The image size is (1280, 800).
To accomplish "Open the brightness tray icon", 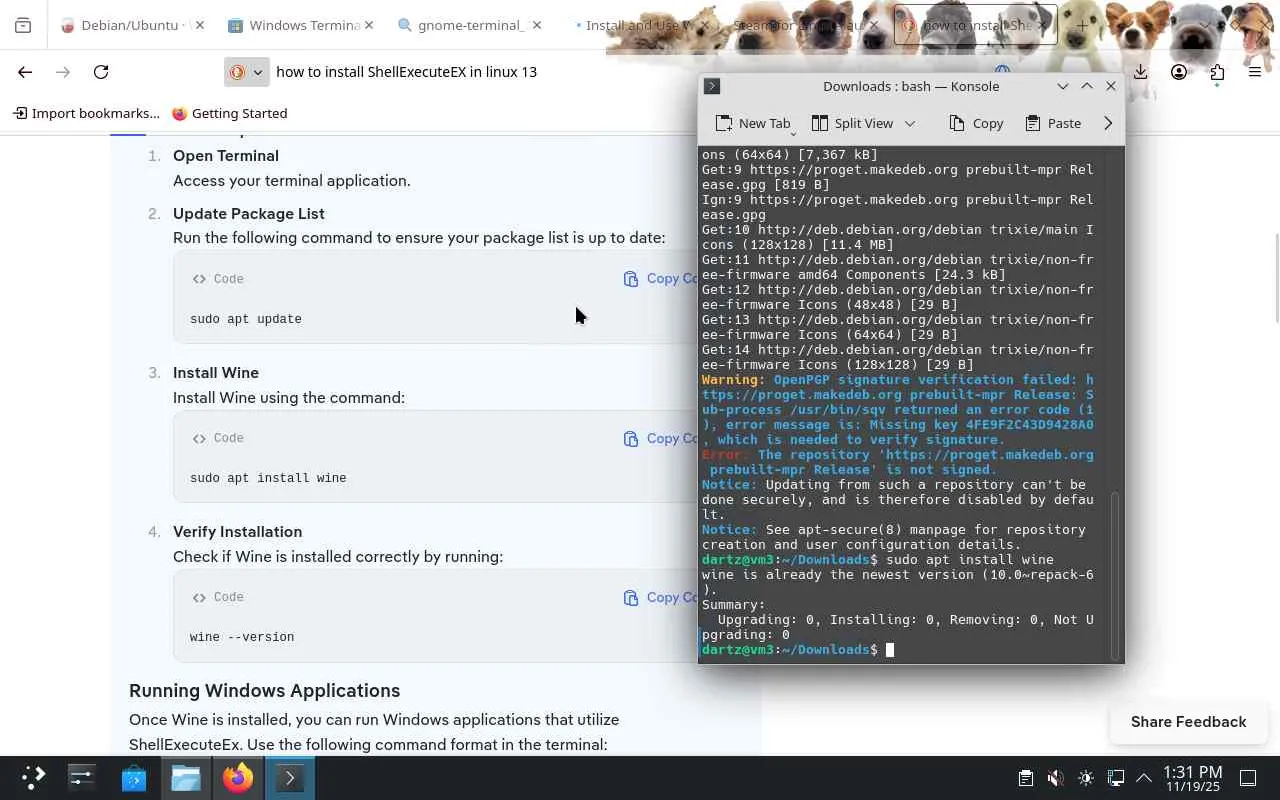I will (1086, 778).
